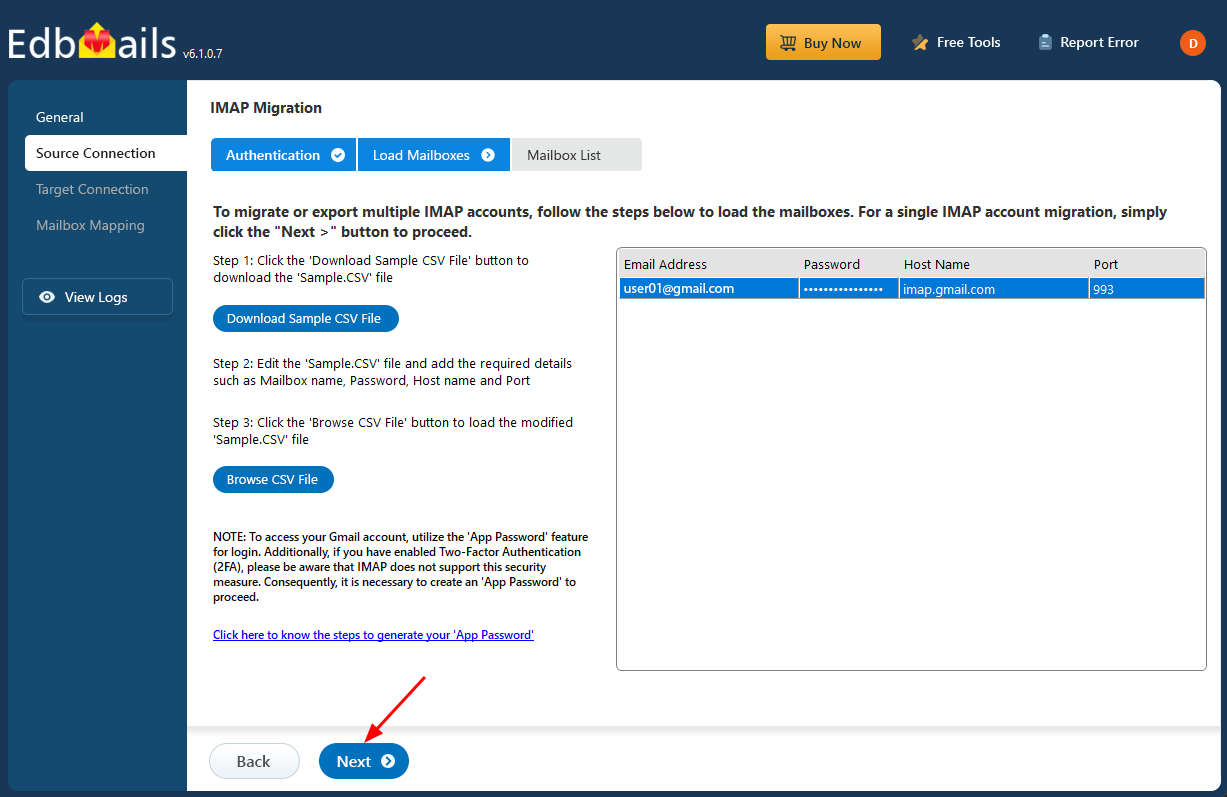Screen dimensions: 1227x797
Task: Select Source Connection in sidebar
Action: (96, 153)
